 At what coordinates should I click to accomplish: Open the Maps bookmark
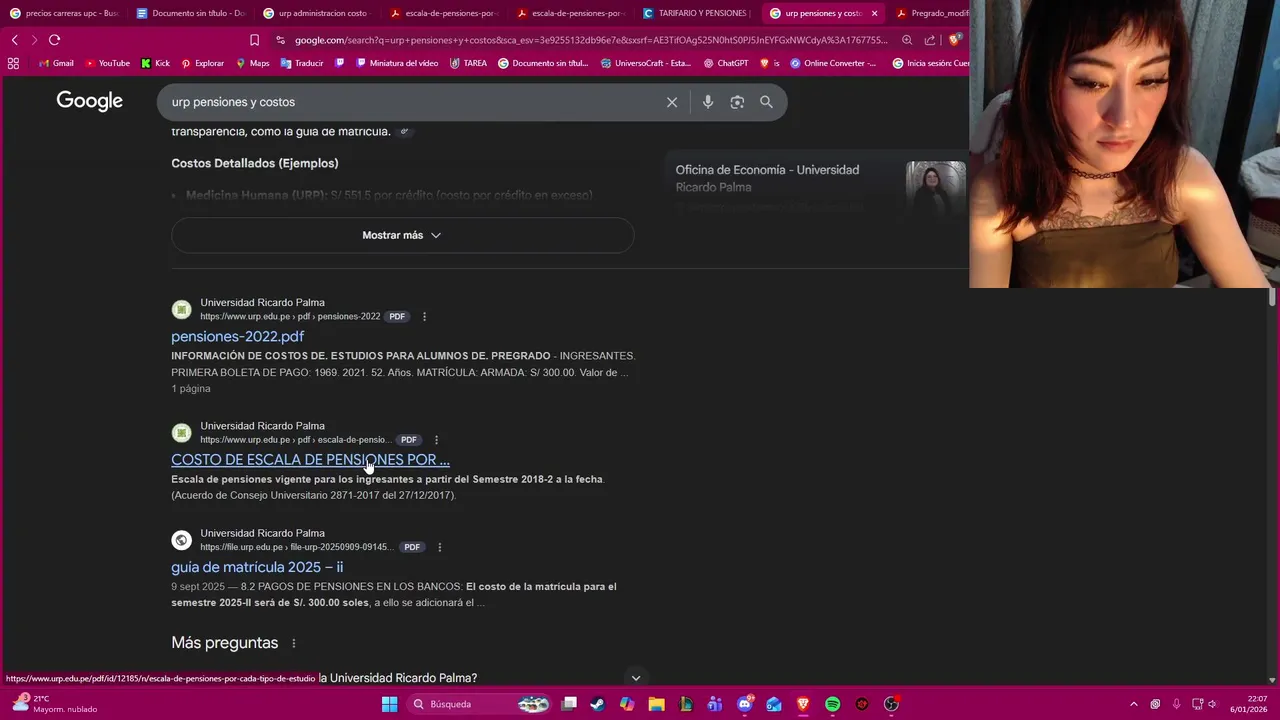[253, 63]
